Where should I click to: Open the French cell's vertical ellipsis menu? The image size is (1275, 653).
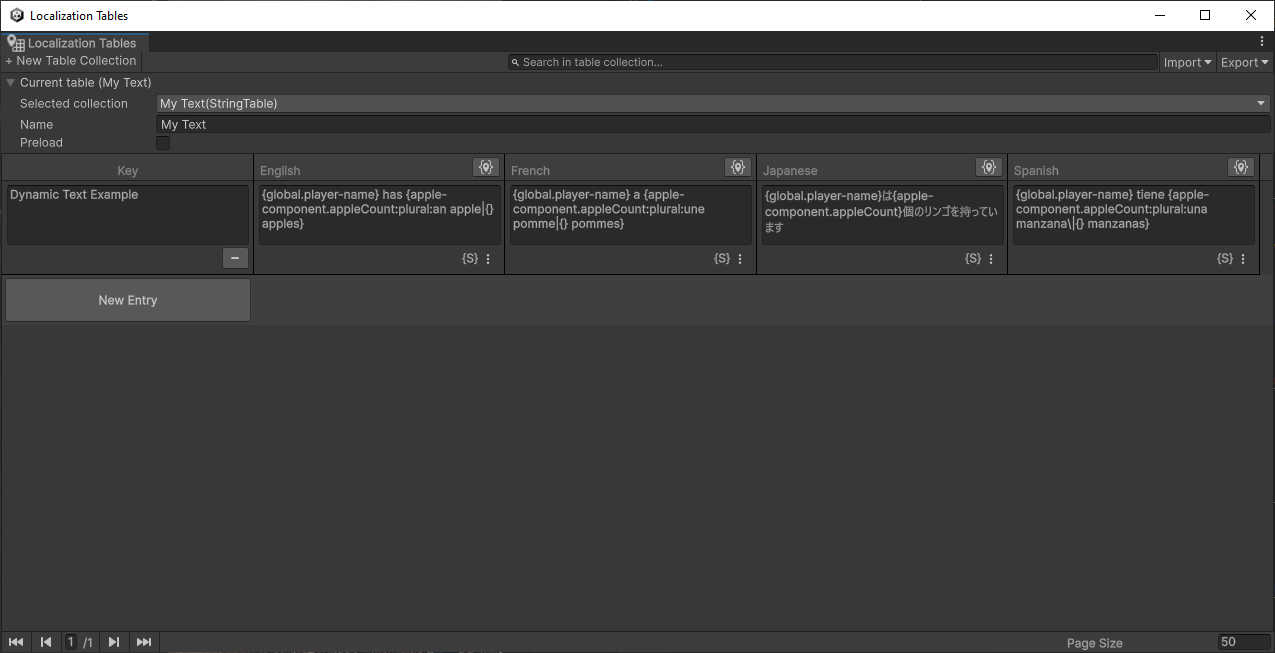pyautogui.click(x=739, y=258)
